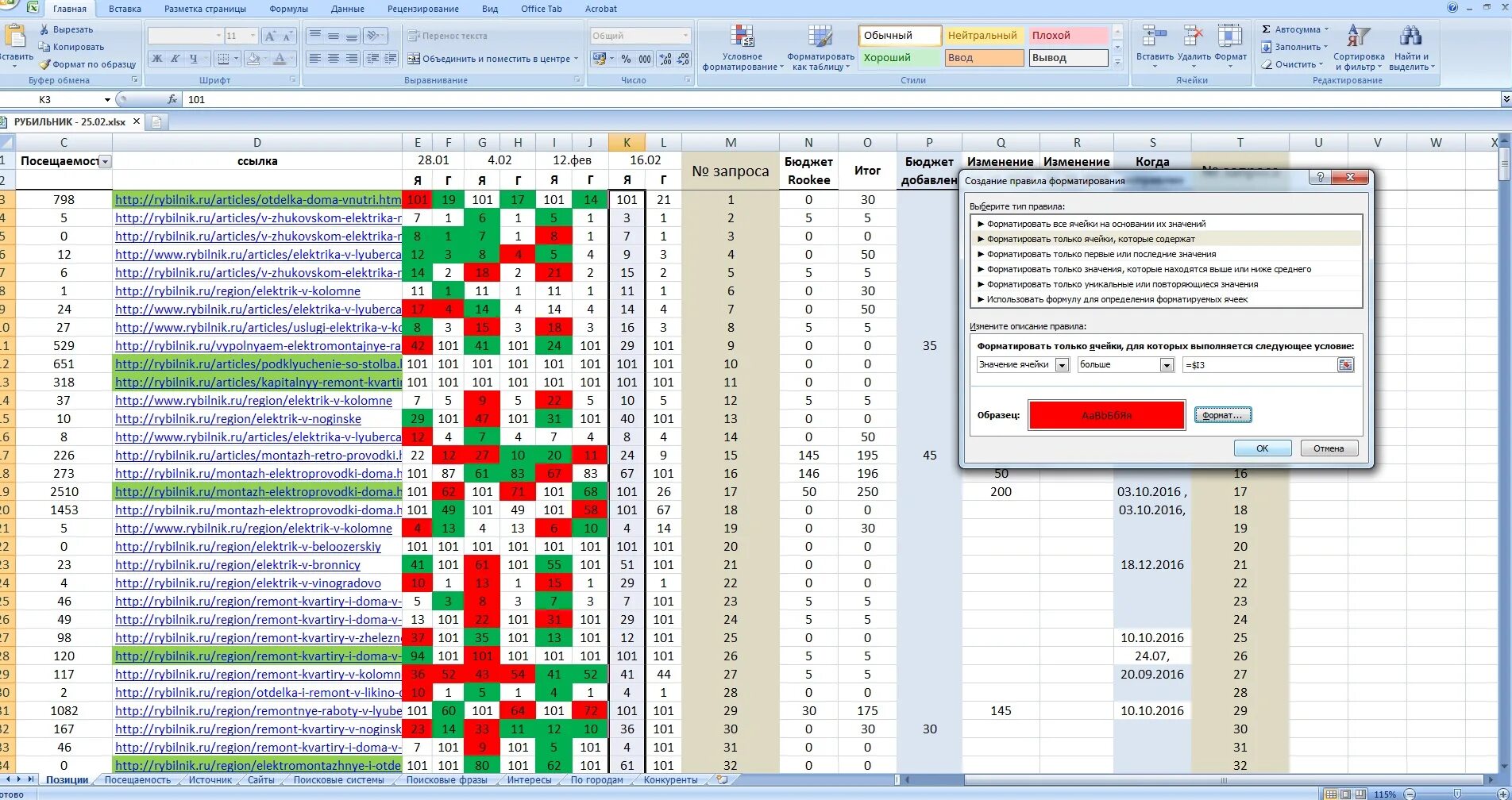This screenshot has width=1512, height=800.
Task: Click the decrease indent icon
Action: point(372,59)
